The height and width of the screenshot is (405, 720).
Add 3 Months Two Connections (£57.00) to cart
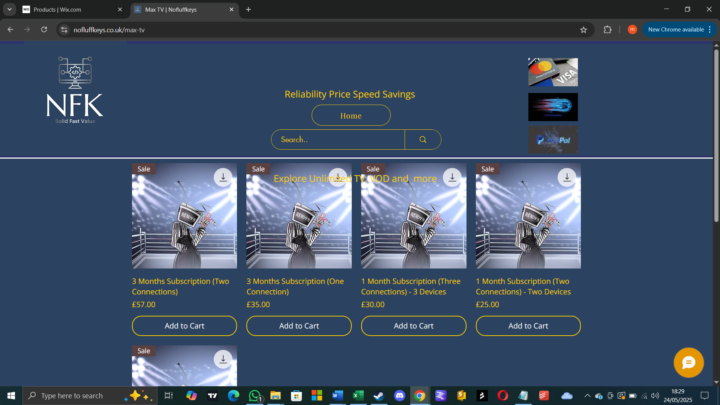click(x=184, y=326)
